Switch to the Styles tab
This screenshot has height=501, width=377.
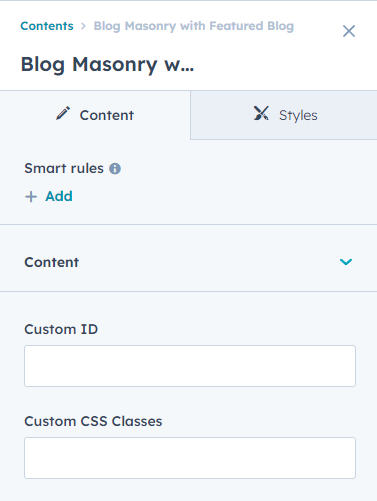tap(284, 115)
